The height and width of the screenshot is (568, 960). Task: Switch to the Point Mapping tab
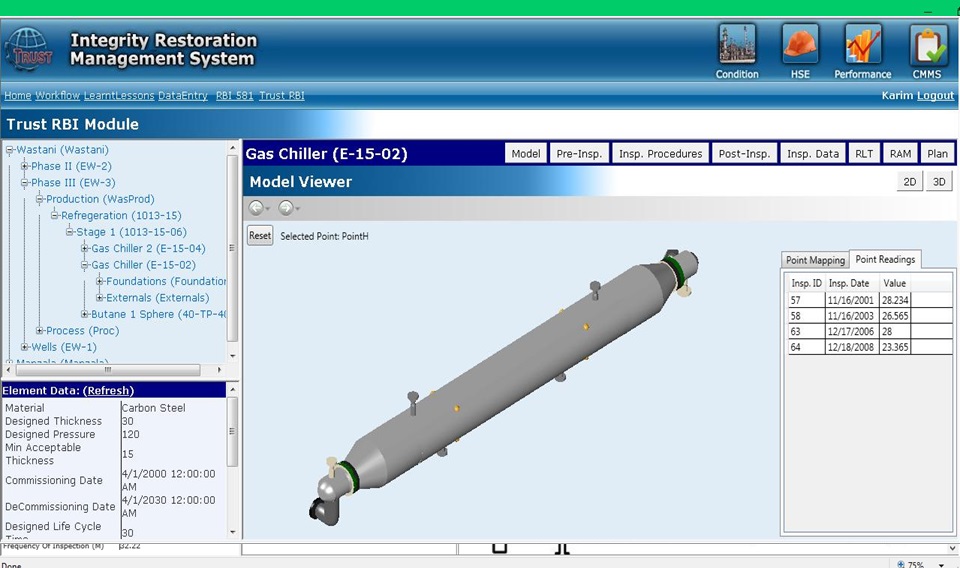815,260
